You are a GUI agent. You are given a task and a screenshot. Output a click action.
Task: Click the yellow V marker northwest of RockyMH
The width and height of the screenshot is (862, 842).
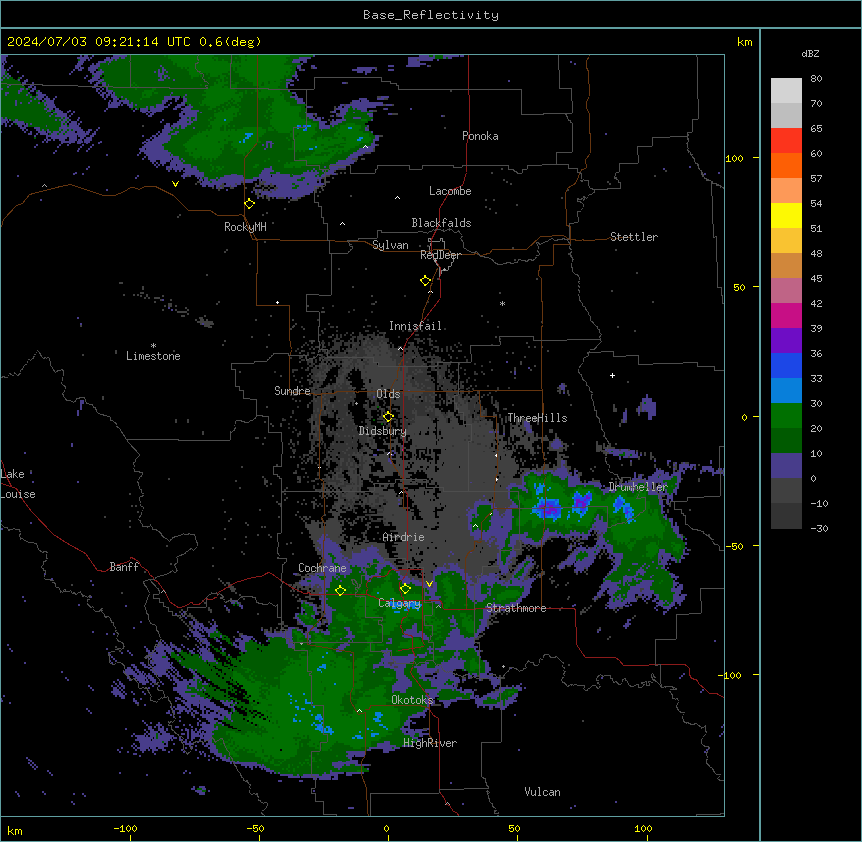[x=175, y=184]
